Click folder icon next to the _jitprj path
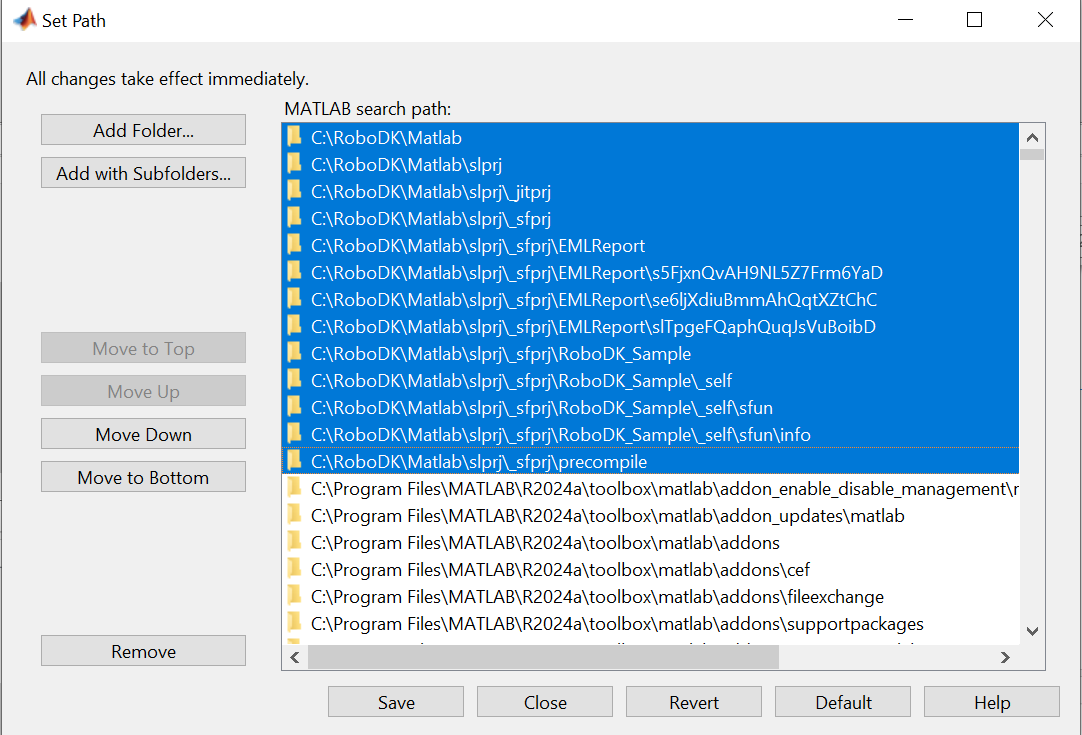The width and height of the screenshot is (1082, 735). (x=294, y=191)
